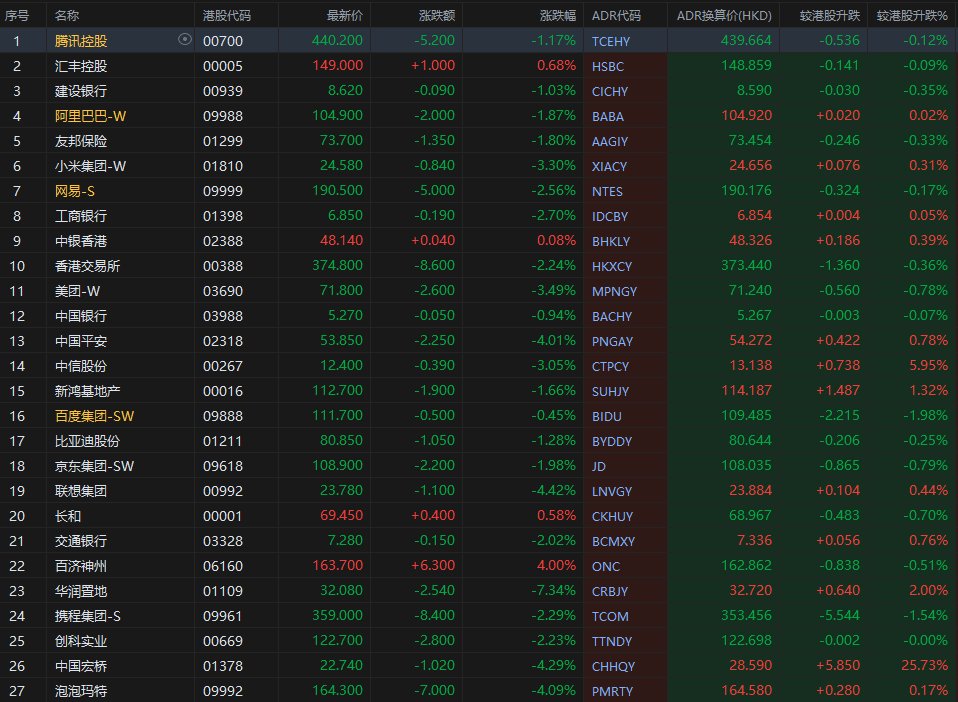Click the PMRTY ADR code
This screenshot has width=958, height=702.
click(612, 692)
